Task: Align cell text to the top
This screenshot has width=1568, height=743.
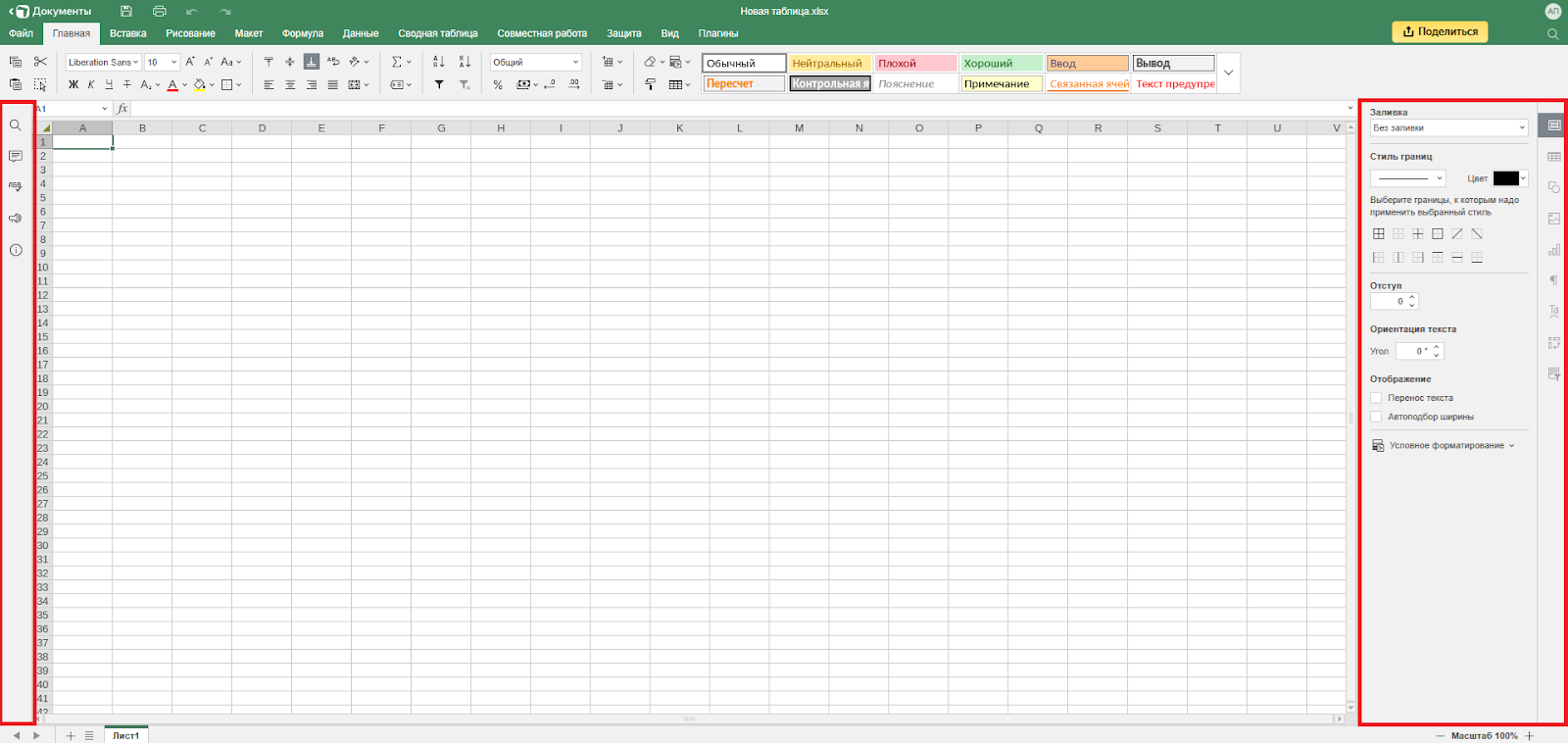Action: coord(269,62)
